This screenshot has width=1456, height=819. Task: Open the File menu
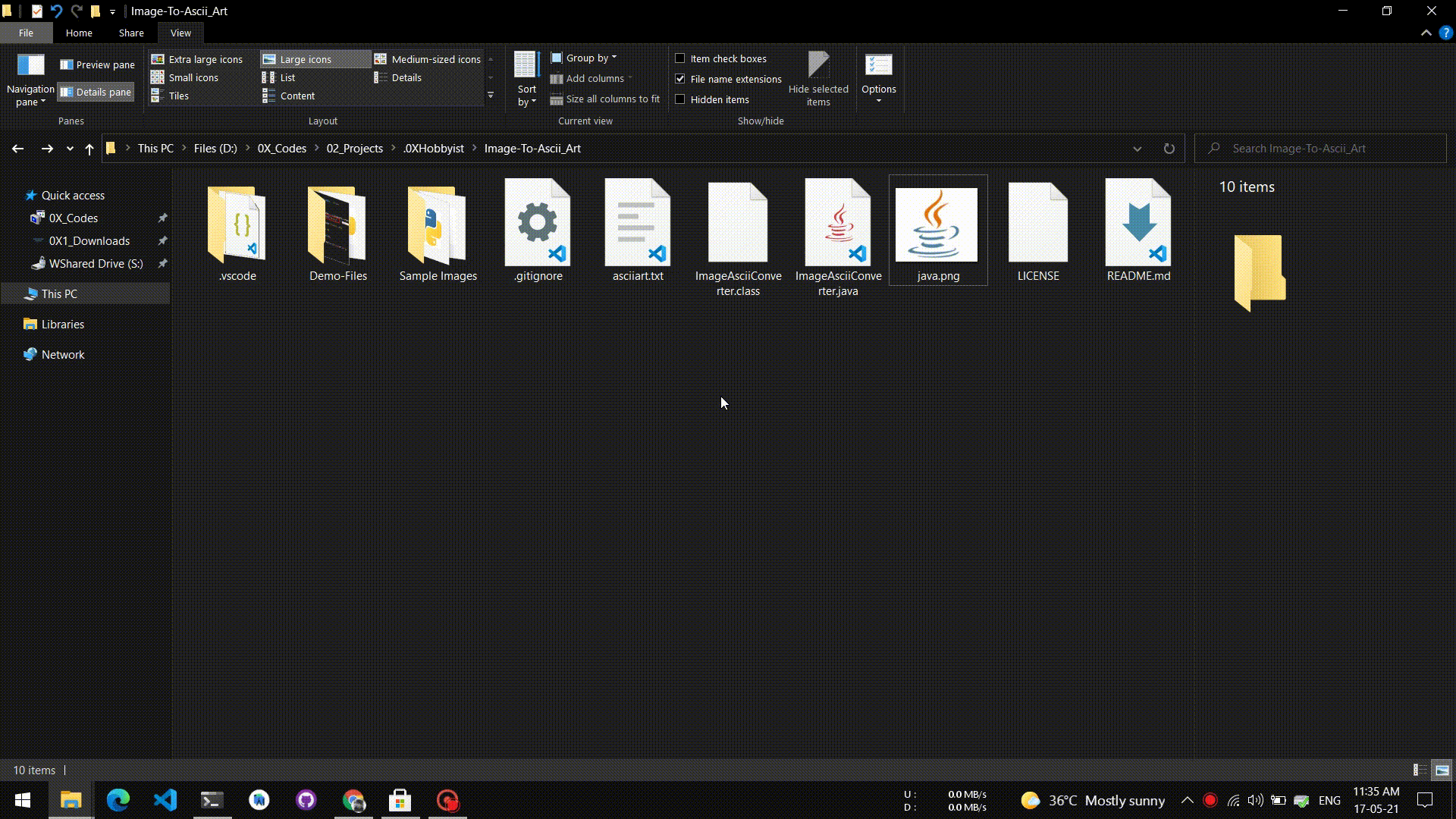click(x=26, y=33)
